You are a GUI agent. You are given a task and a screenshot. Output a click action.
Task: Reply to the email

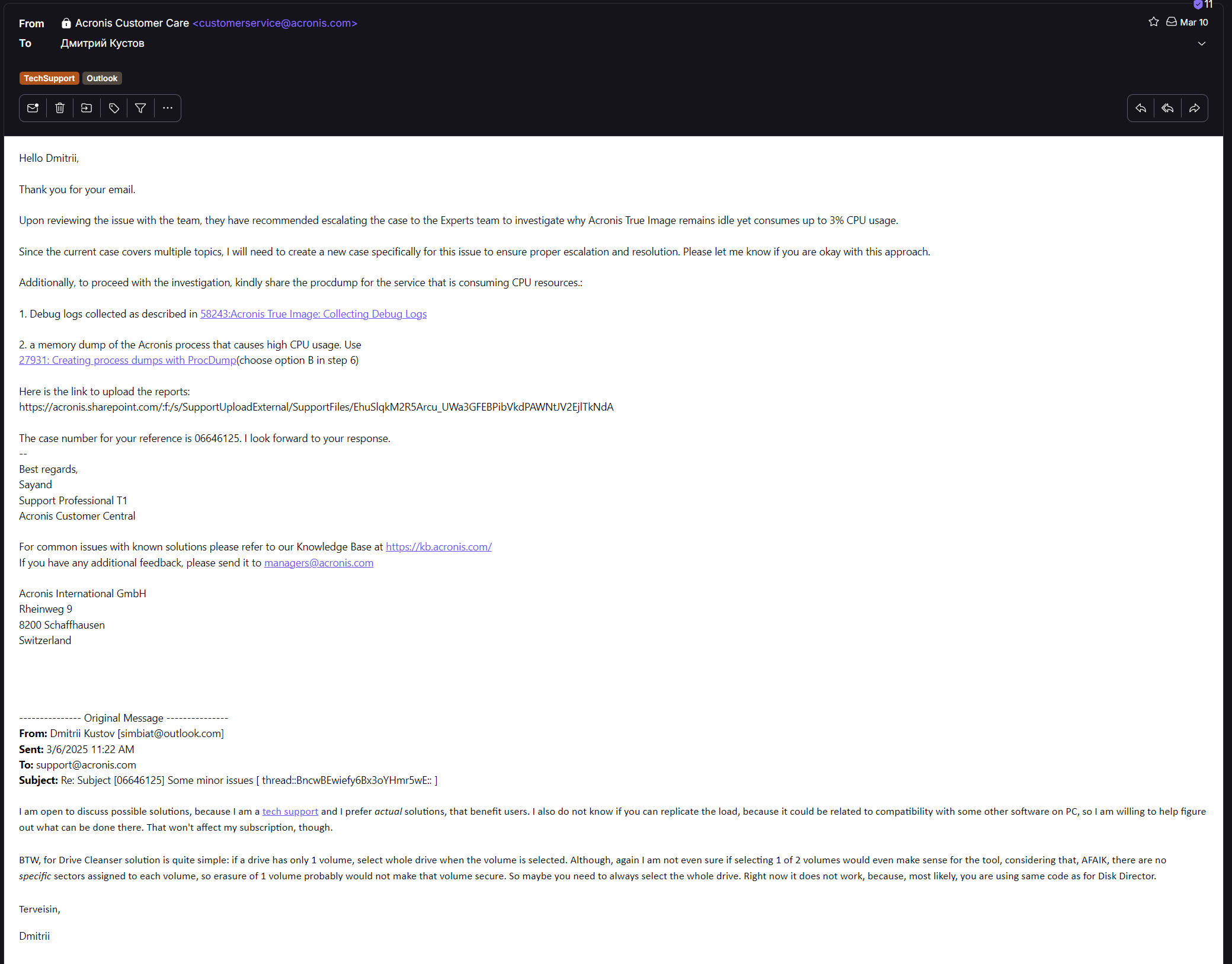[1141, 108]
